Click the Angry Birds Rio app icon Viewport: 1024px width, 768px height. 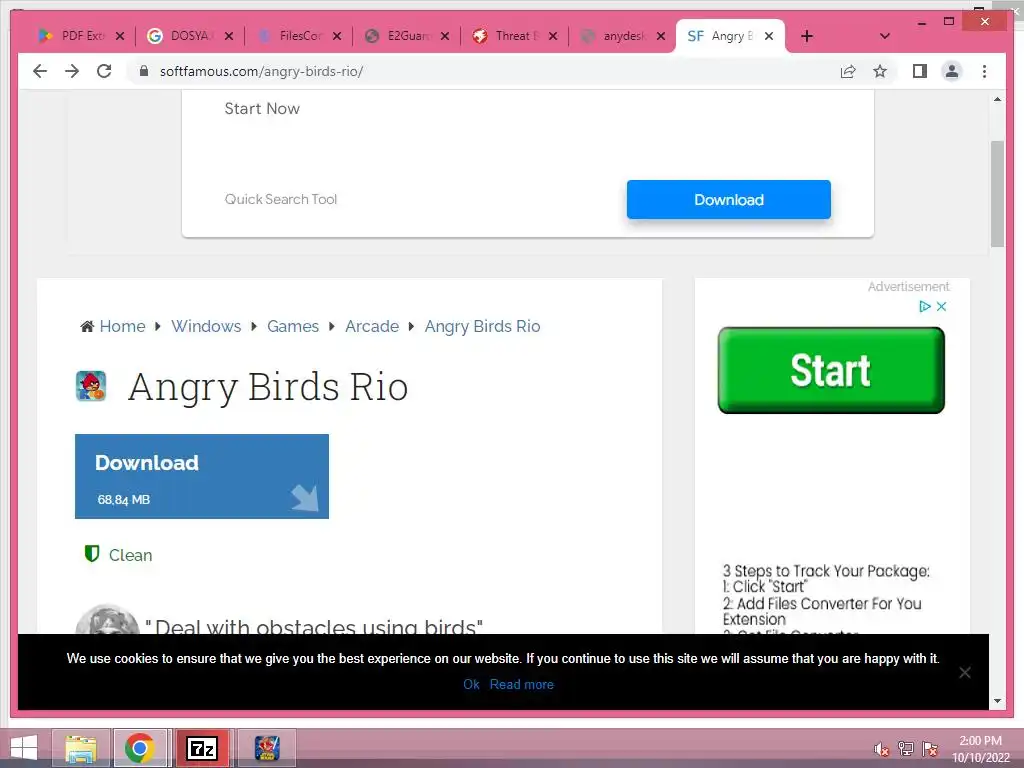coord(91,385)
